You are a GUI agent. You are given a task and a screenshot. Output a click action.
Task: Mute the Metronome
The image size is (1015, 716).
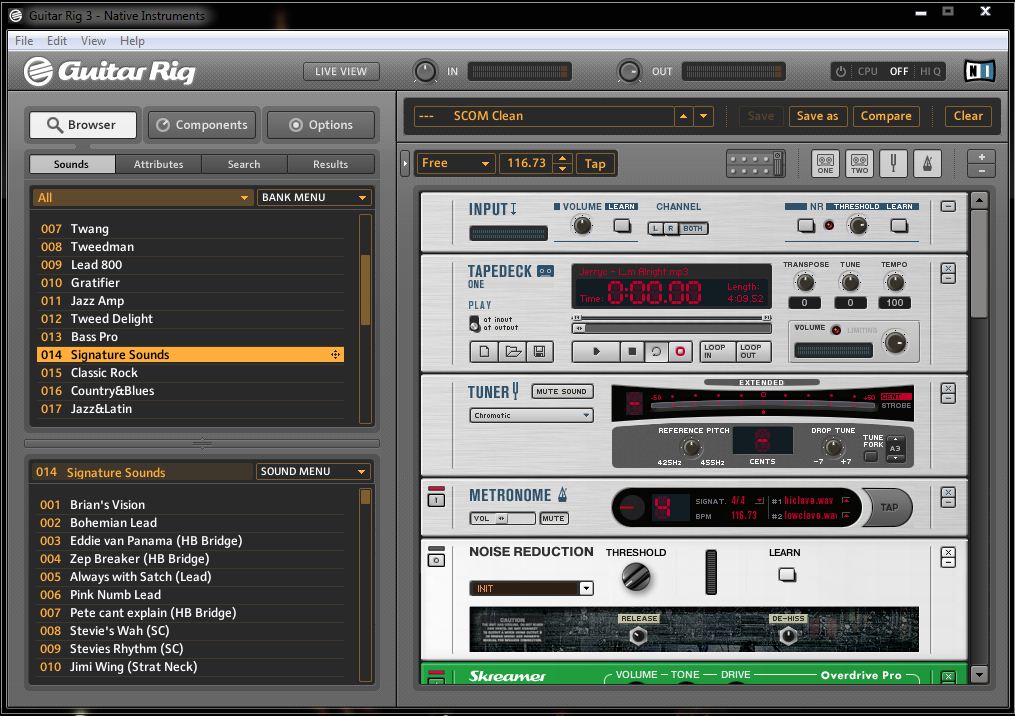point(553,518)
